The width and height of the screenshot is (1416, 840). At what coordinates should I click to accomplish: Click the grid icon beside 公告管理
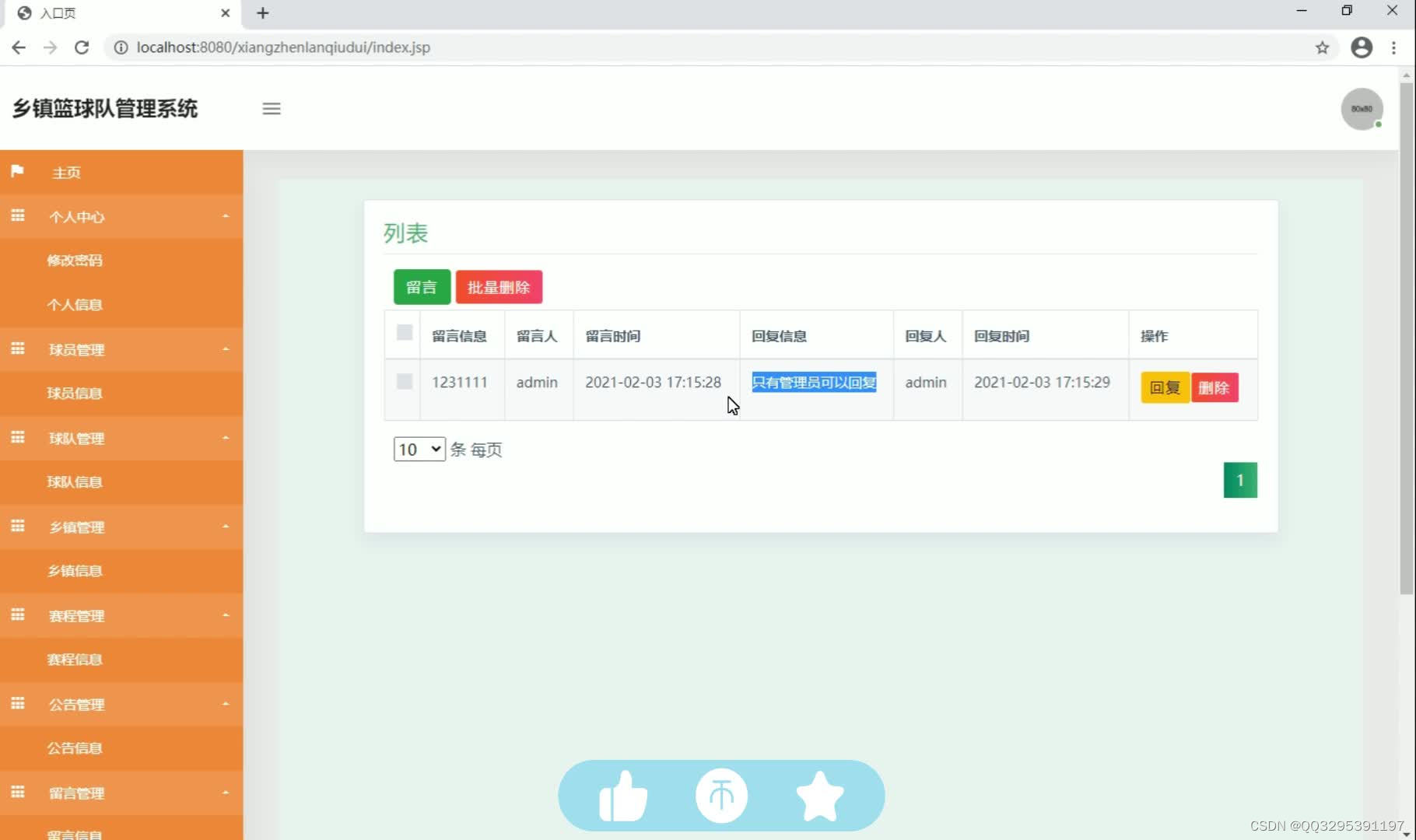coord(17,703)
